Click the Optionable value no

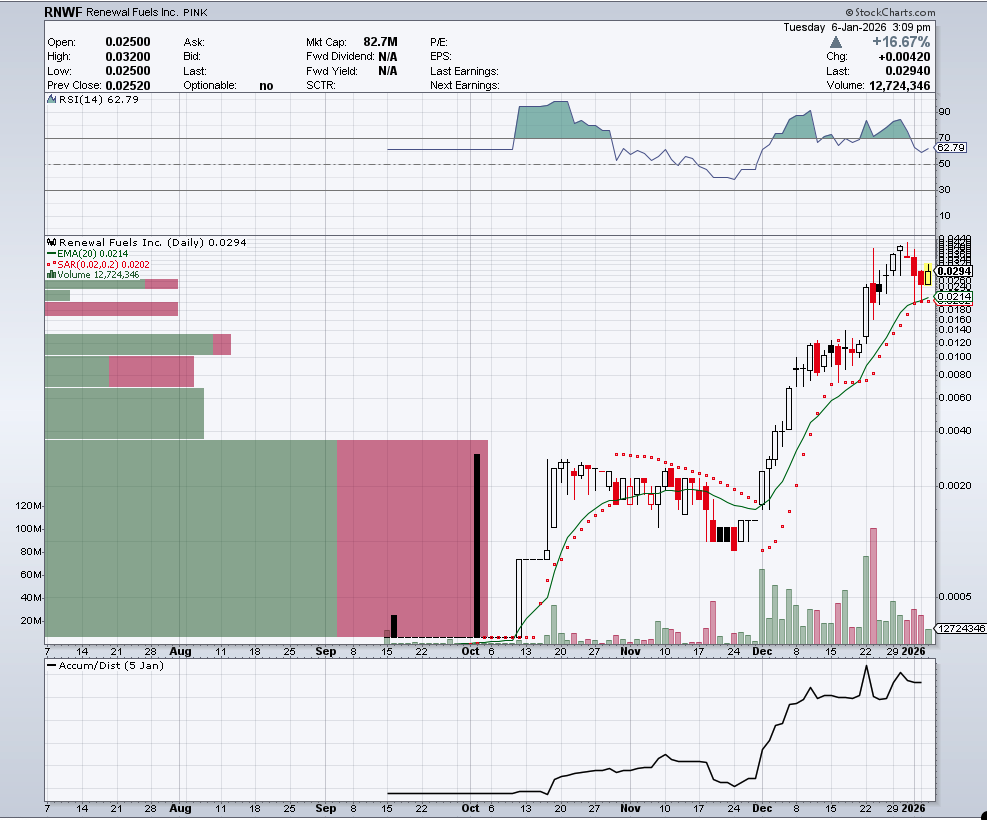tap(266, 86)
